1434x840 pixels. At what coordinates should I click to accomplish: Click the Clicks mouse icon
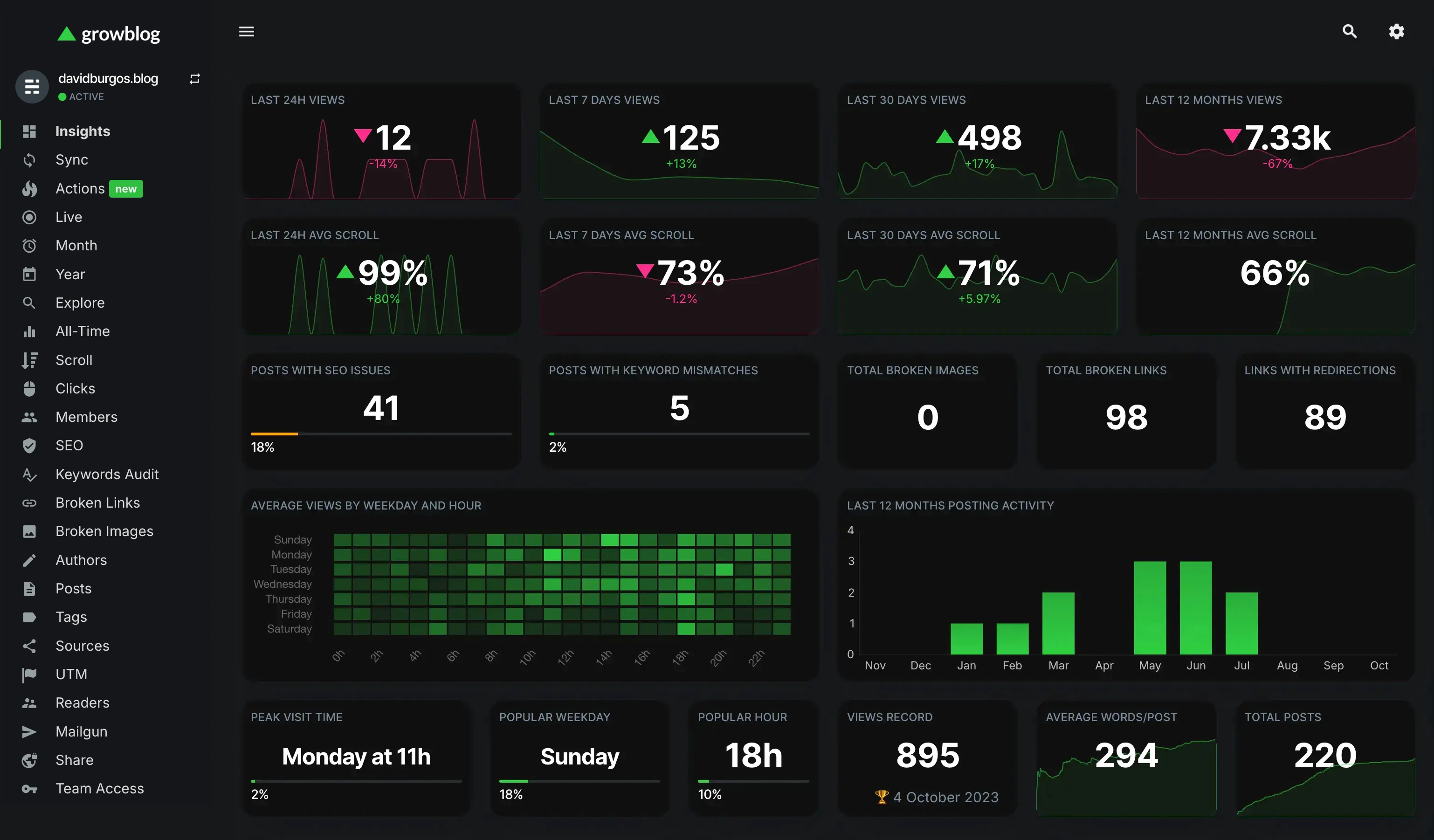(29, 389)
